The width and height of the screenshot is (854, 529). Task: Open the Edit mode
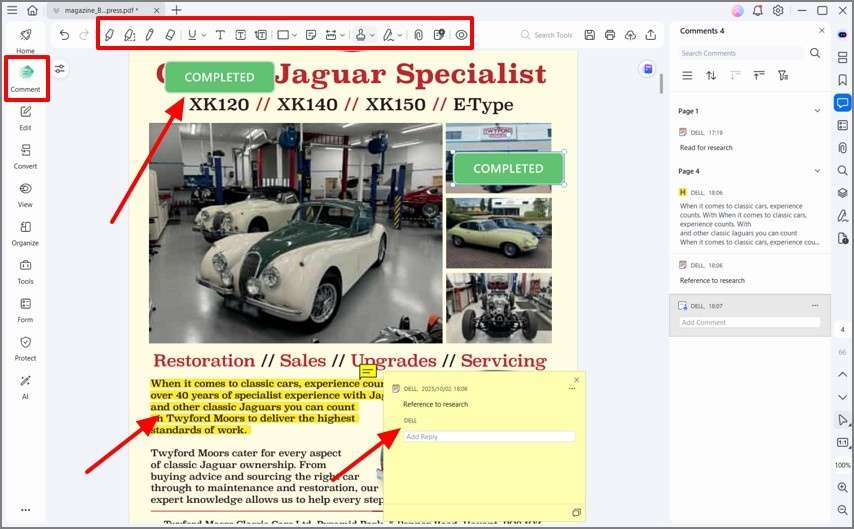pyautogui.click(x=26, y=118)
